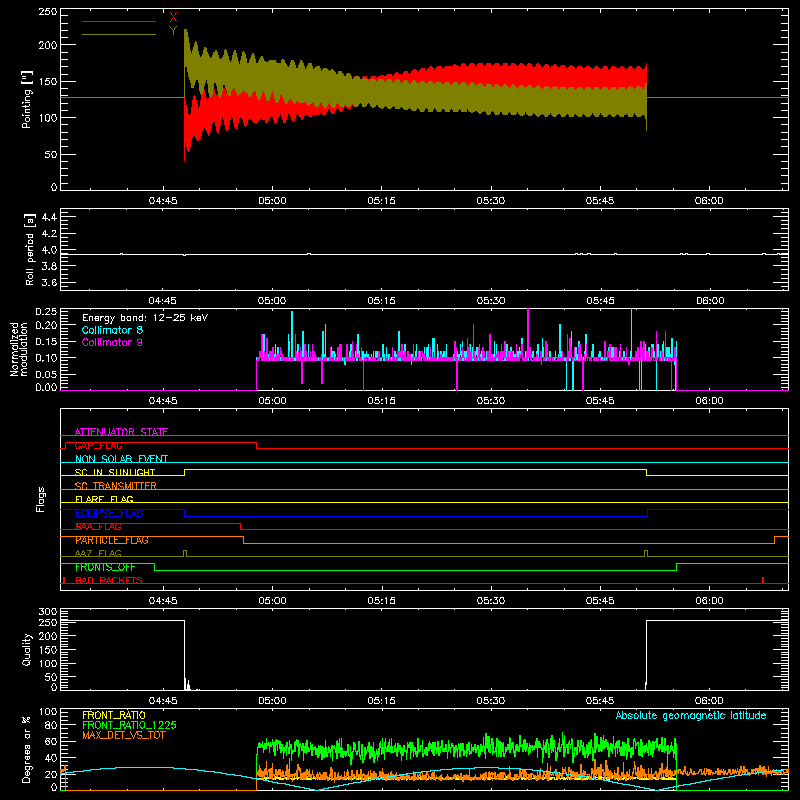Click the NON_SOLAR_EVENT flag label
Image resolution: width=800 pixels, height=800 pixels.
121,459
